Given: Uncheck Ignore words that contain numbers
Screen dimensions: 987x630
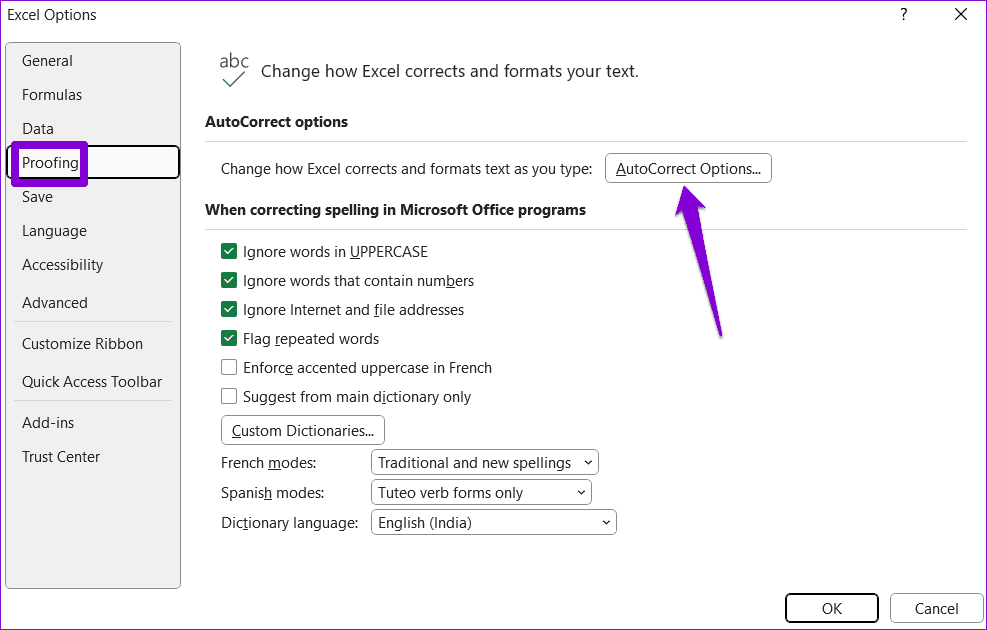Looking at the screenshot, I should tap(229, 280).
